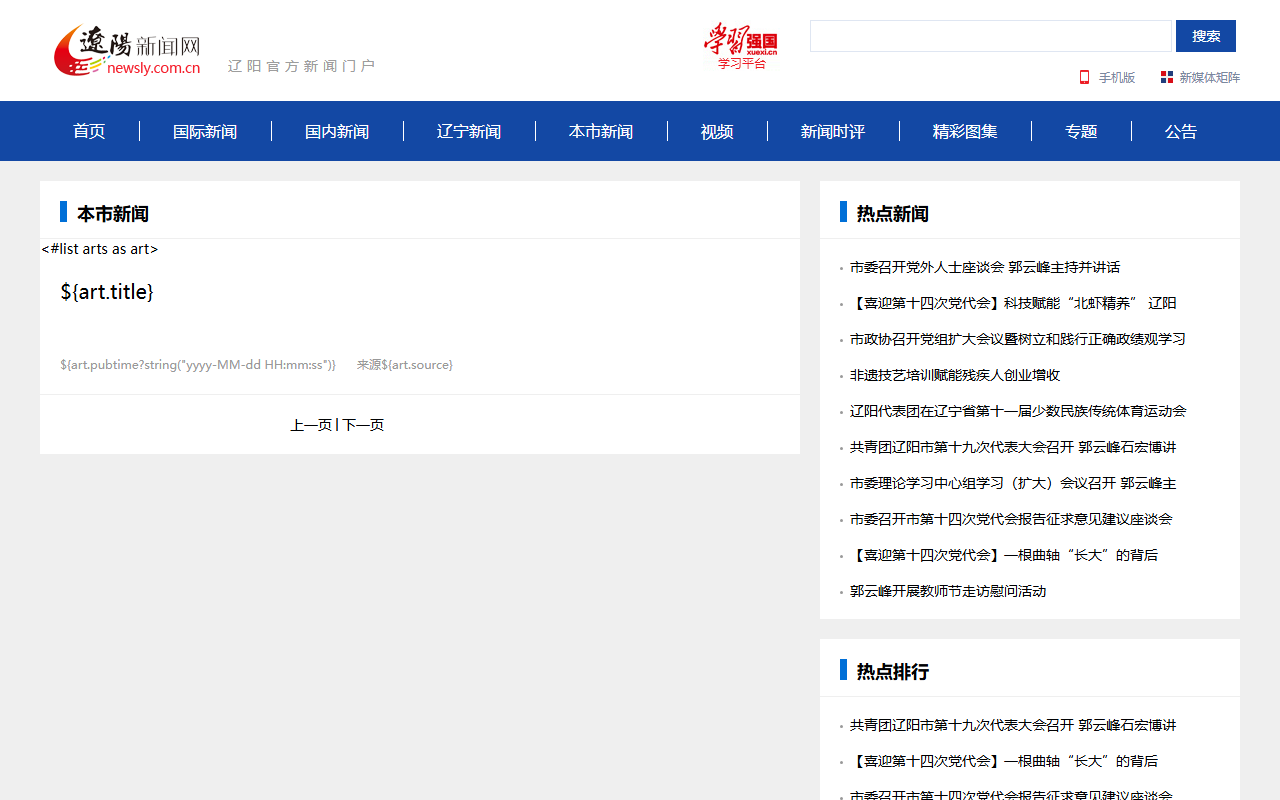The image size is (1280, 800).
Task: Open 市政协召开党组扩大会议 article
Action: pos(1018,339)
